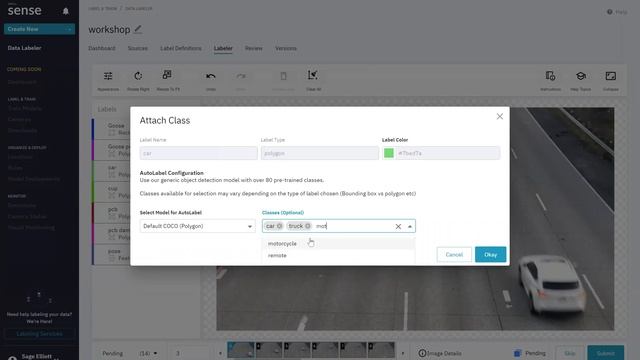
Task: Click the Create New button
Action: (x=39, y=29)
